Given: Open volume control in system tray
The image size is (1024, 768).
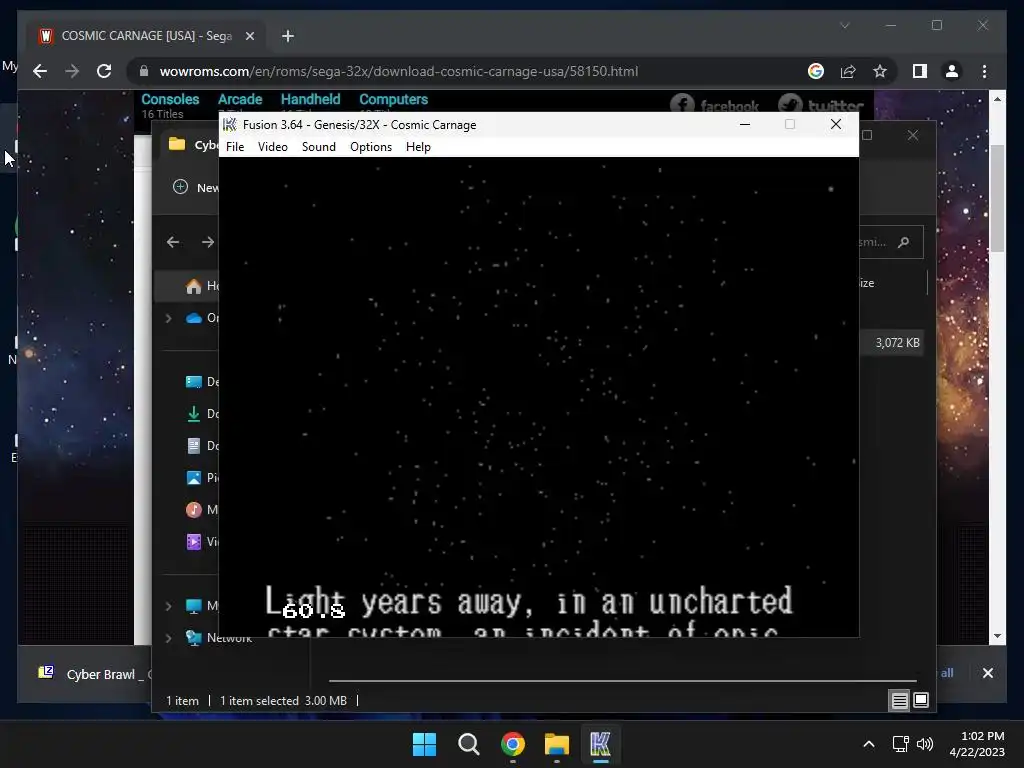Looking at the screenshot, I should click(x=925, y=744).
